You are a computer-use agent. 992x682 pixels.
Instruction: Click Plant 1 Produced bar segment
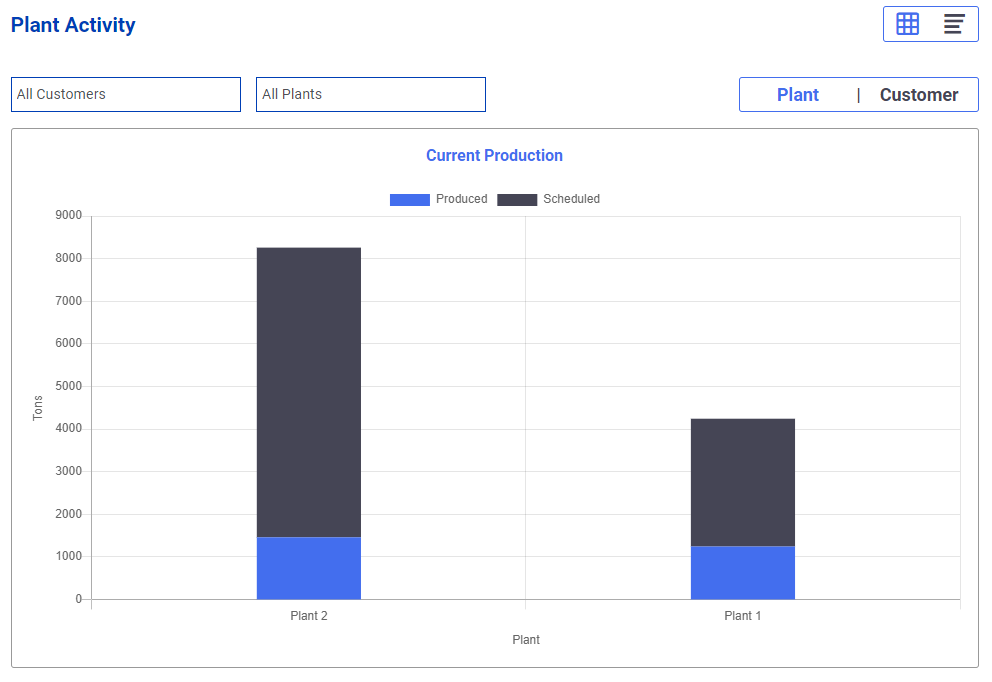tap(743, 573)
